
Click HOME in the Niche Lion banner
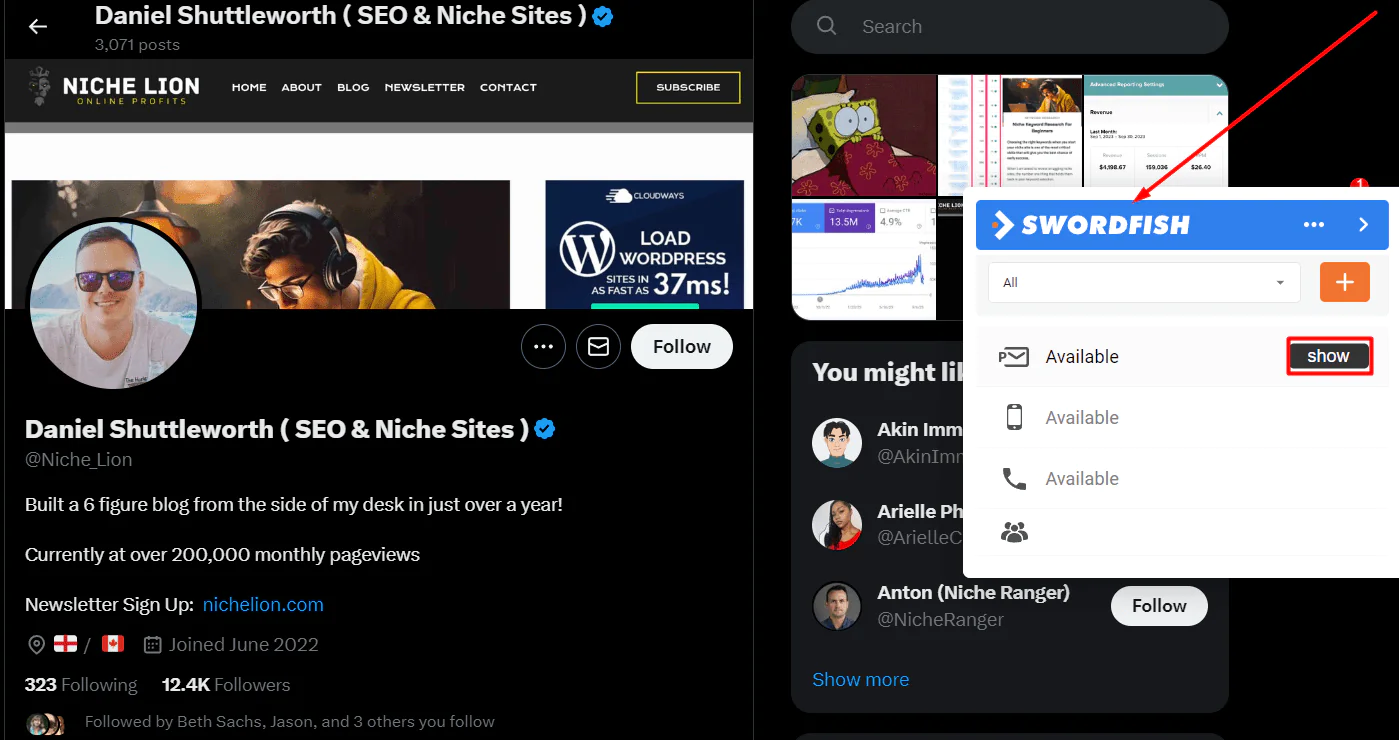coord(249,87)
